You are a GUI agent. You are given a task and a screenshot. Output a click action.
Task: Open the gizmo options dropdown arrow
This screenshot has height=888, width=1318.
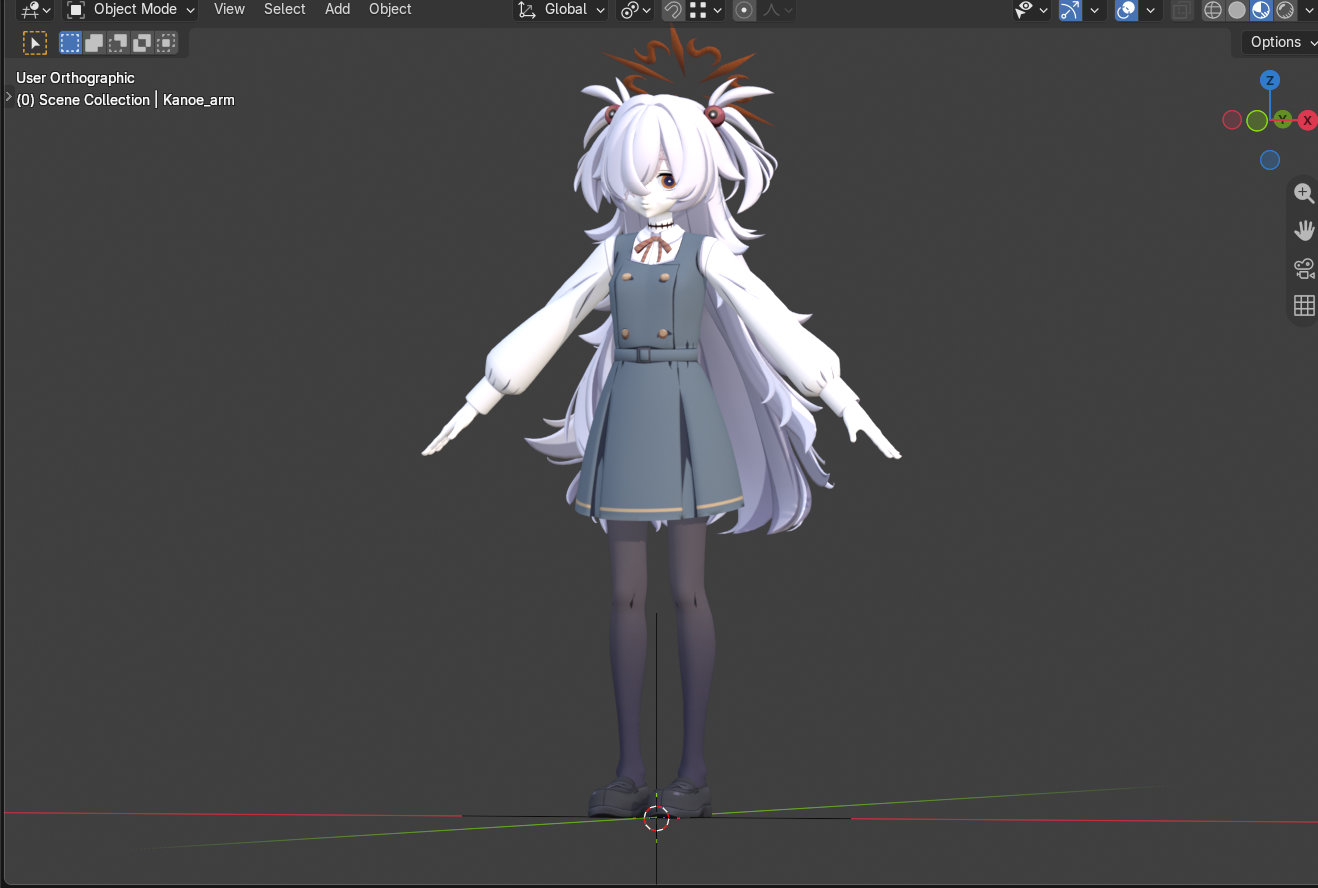coord(1095,10)
